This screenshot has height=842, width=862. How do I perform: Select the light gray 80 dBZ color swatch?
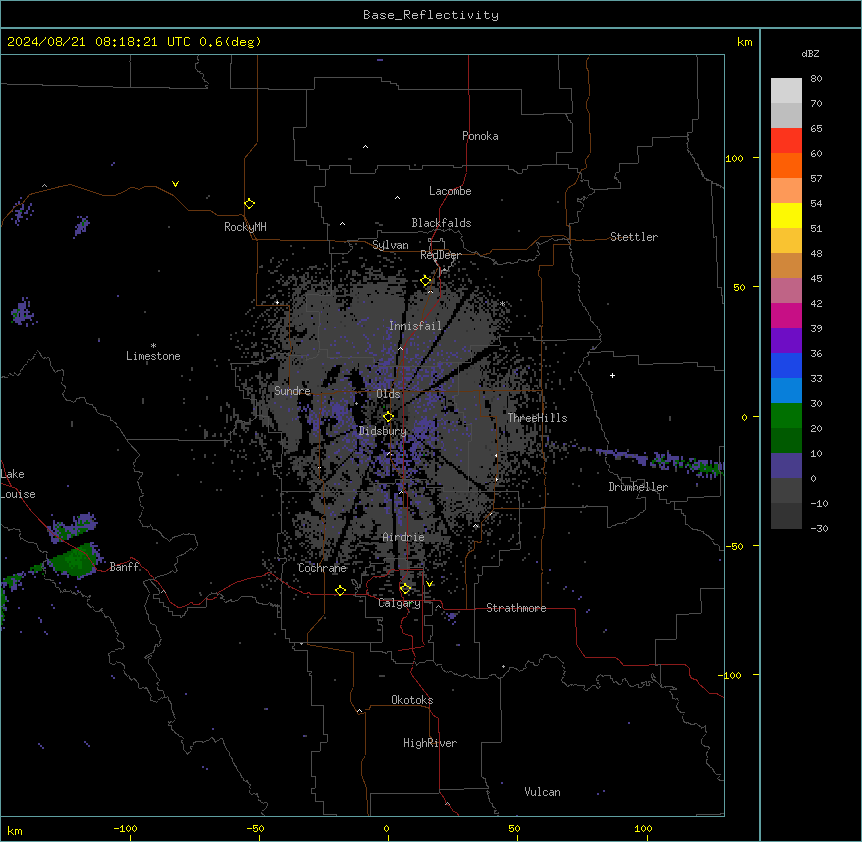pyautogui.click(x=786, y=91)
